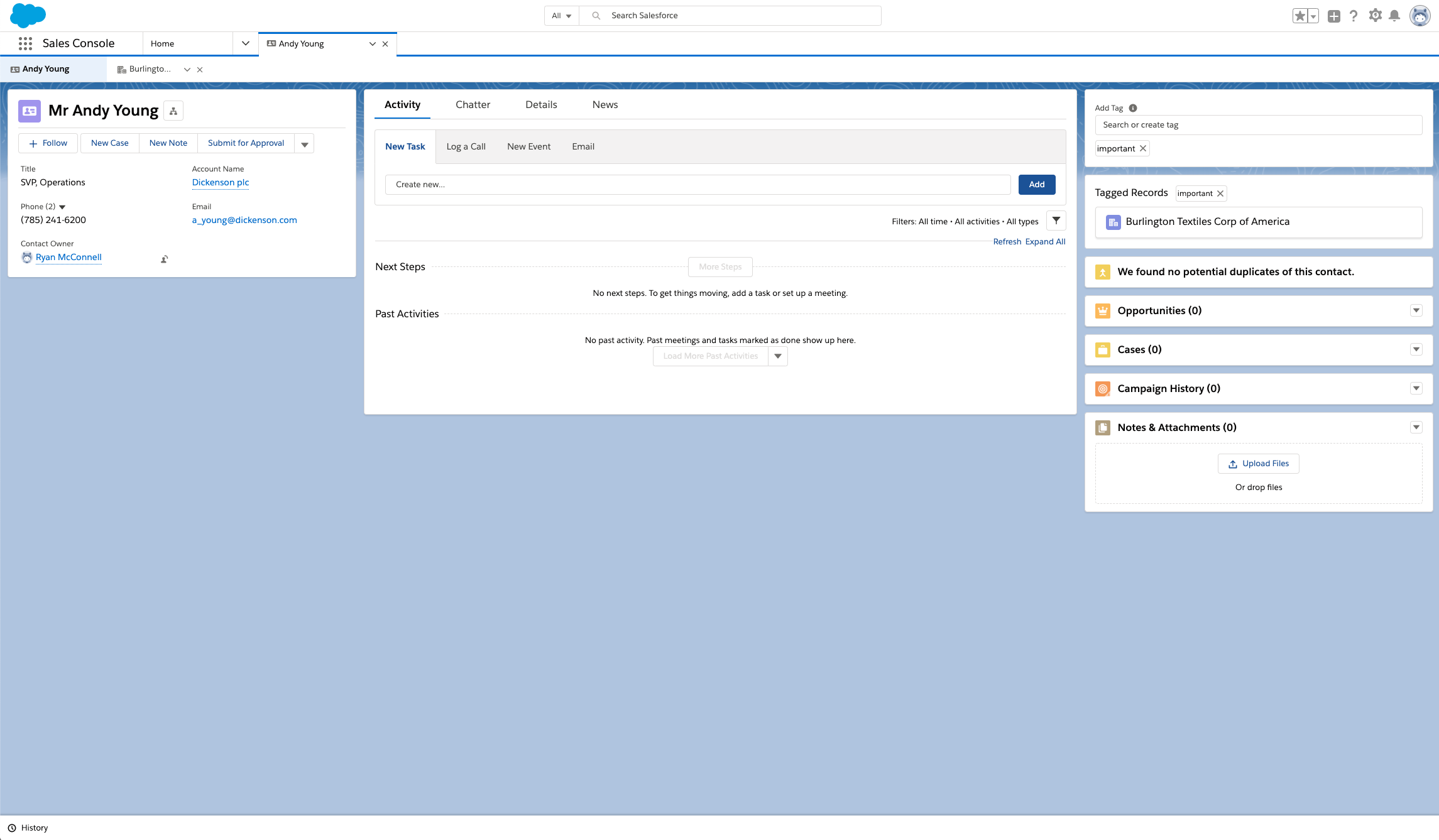Screen dimensions: 1439x840
Task: Click the Follow button
Action: [48, 143]
